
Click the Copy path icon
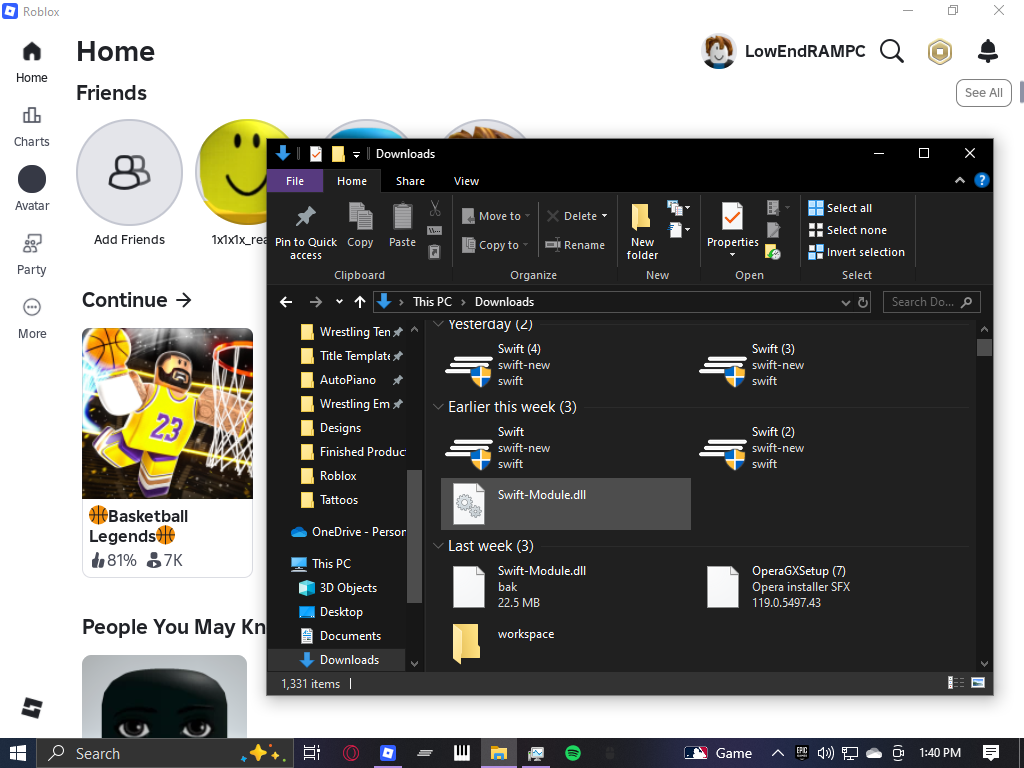pyautogui.click(x=434, y=231)
